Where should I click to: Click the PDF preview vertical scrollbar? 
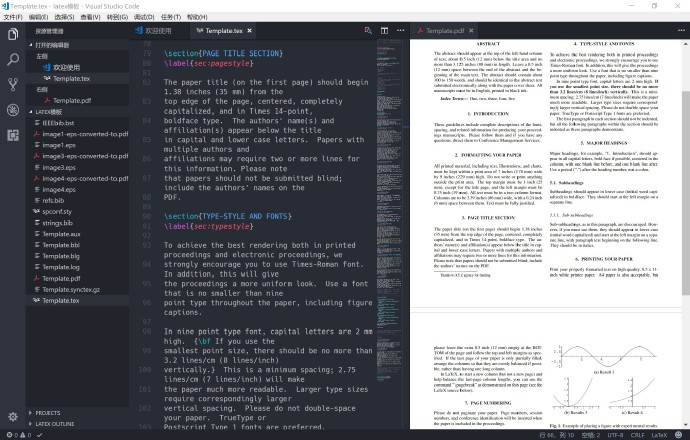pos(686,193)
